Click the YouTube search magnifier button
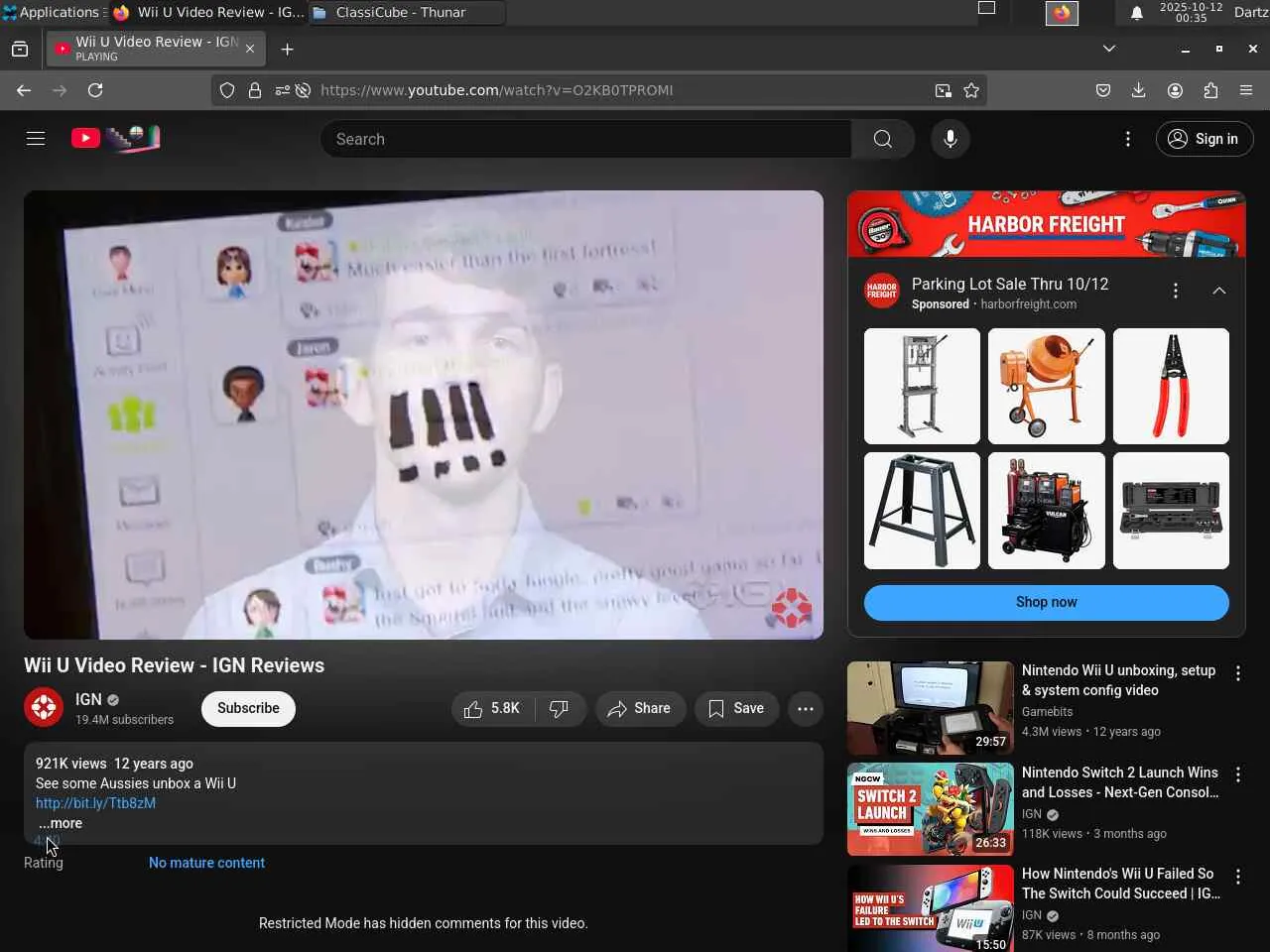 click(883, 139)
